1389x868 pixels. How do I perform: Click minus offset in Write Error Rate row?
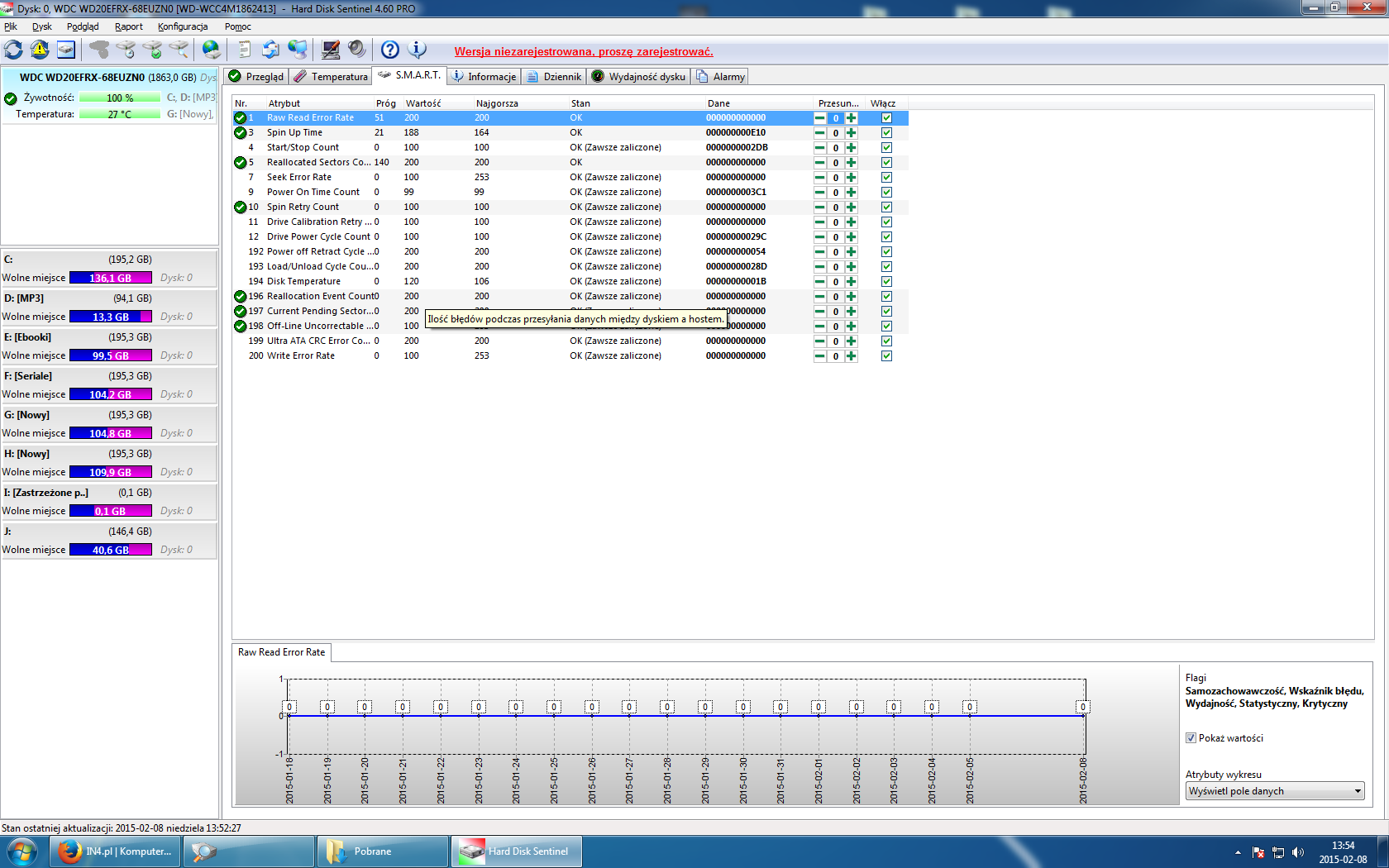(820, 356)
